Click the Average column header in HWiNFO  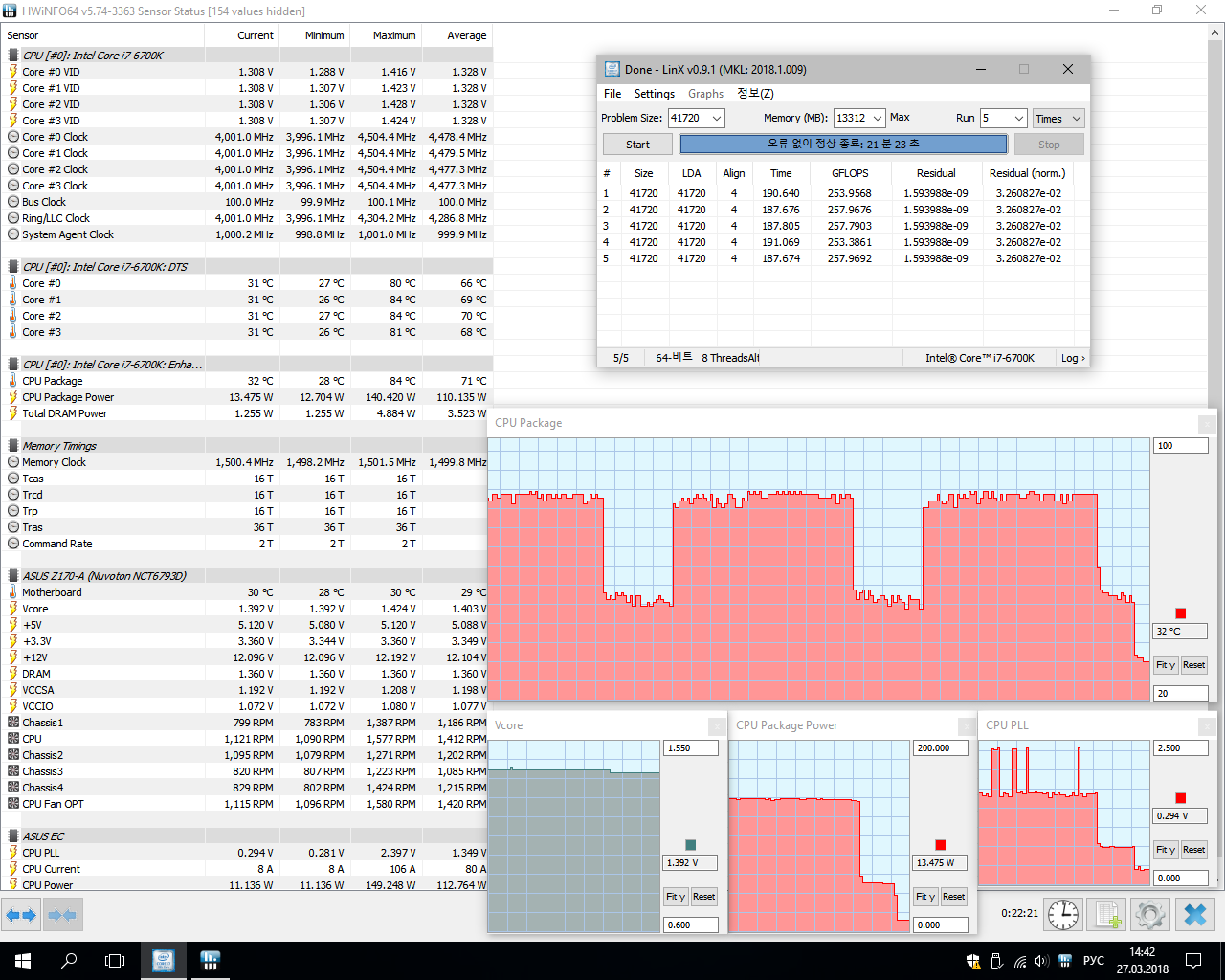click(x=457, y=35)
